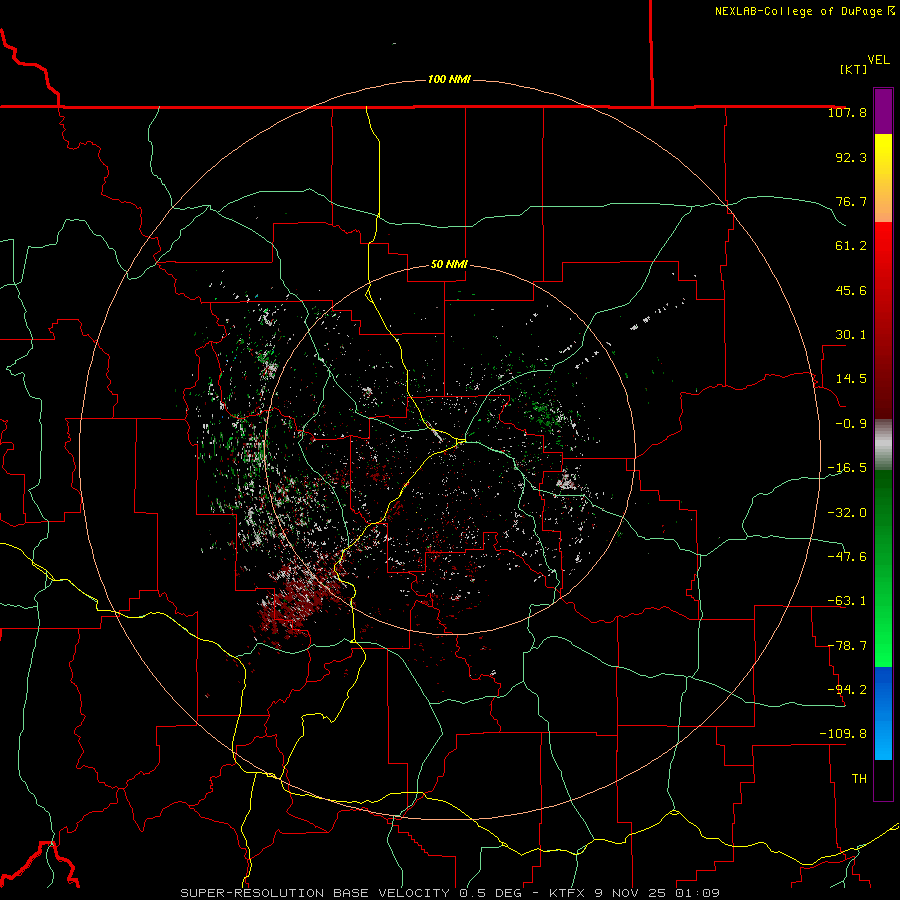Click the 14.5 legend value
Viewport: 900px width, 900px height.
click(x=851, y=379)
